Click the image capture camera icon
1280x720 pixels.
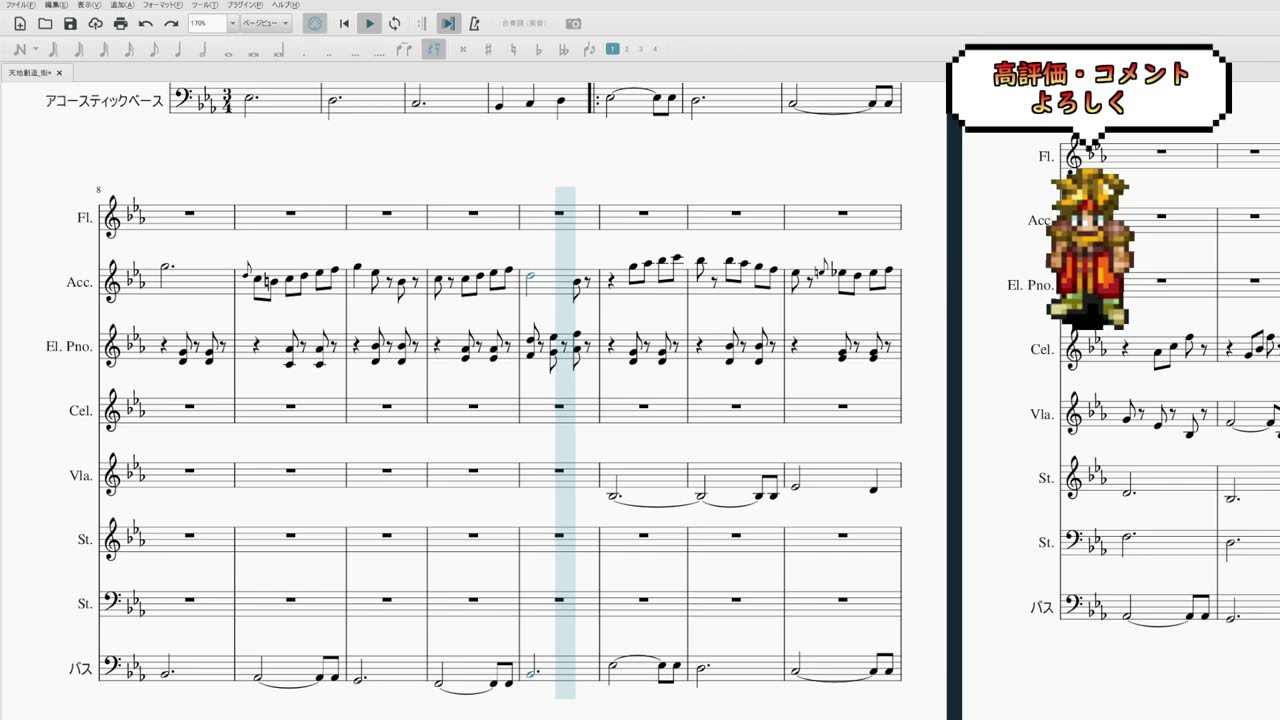pos(573,23)
